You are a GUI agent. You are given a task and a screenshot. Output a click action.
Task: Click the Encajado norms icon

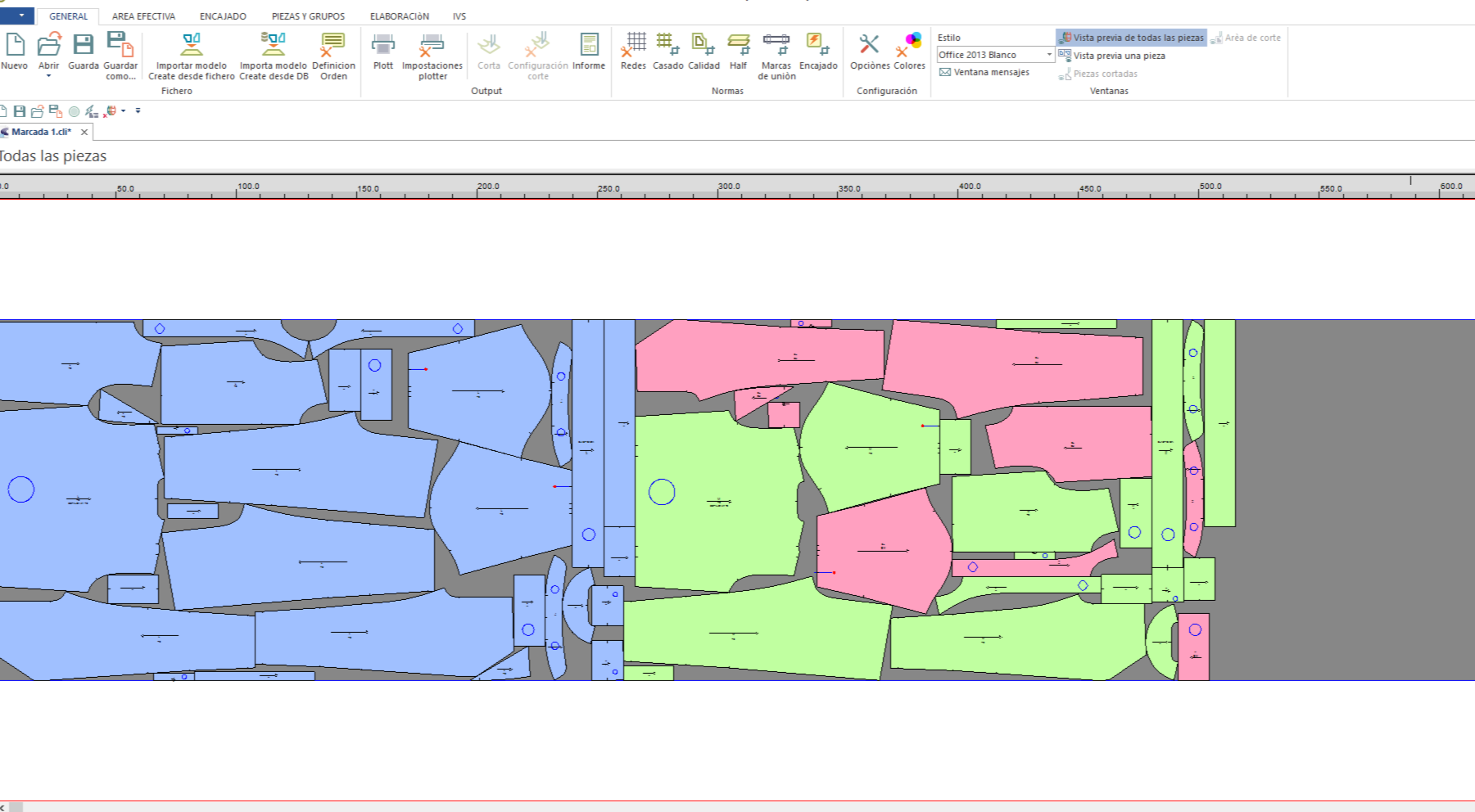point(817,45)
